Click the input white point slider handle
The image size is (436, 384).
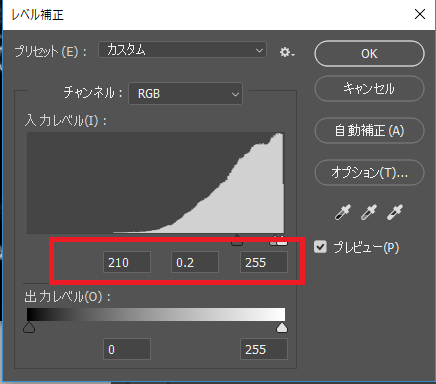point(282,240)
